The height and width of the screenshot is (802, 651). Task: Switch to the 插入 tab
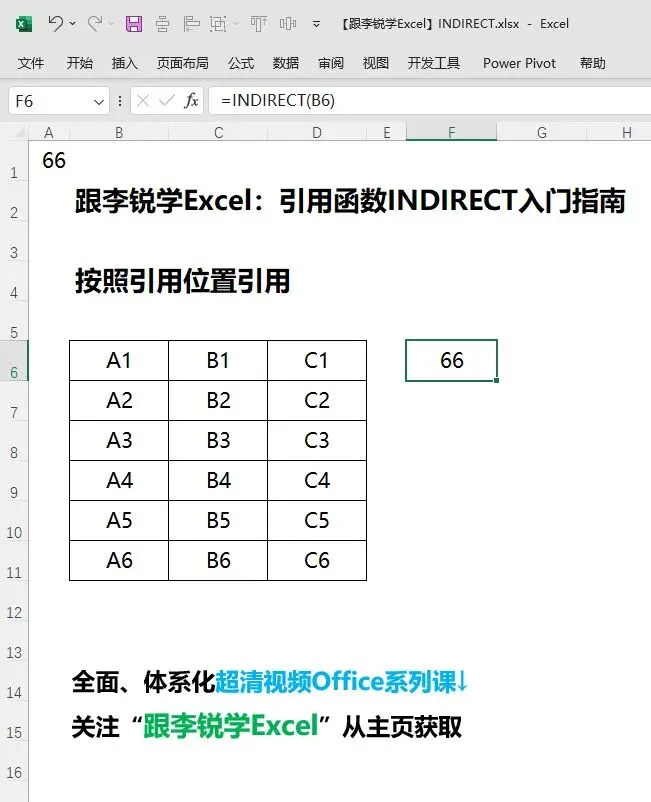[x=125, y=63]
